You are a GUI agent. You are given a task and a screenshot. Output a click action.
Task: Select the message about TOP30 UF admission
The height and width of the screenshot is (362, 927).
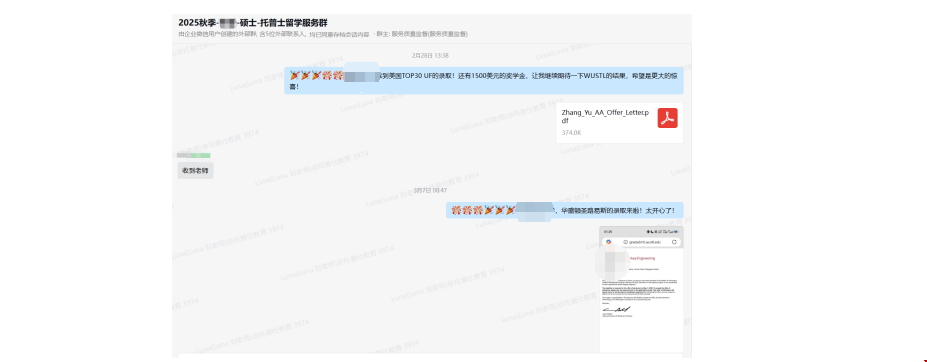click(x=484, y=80)
